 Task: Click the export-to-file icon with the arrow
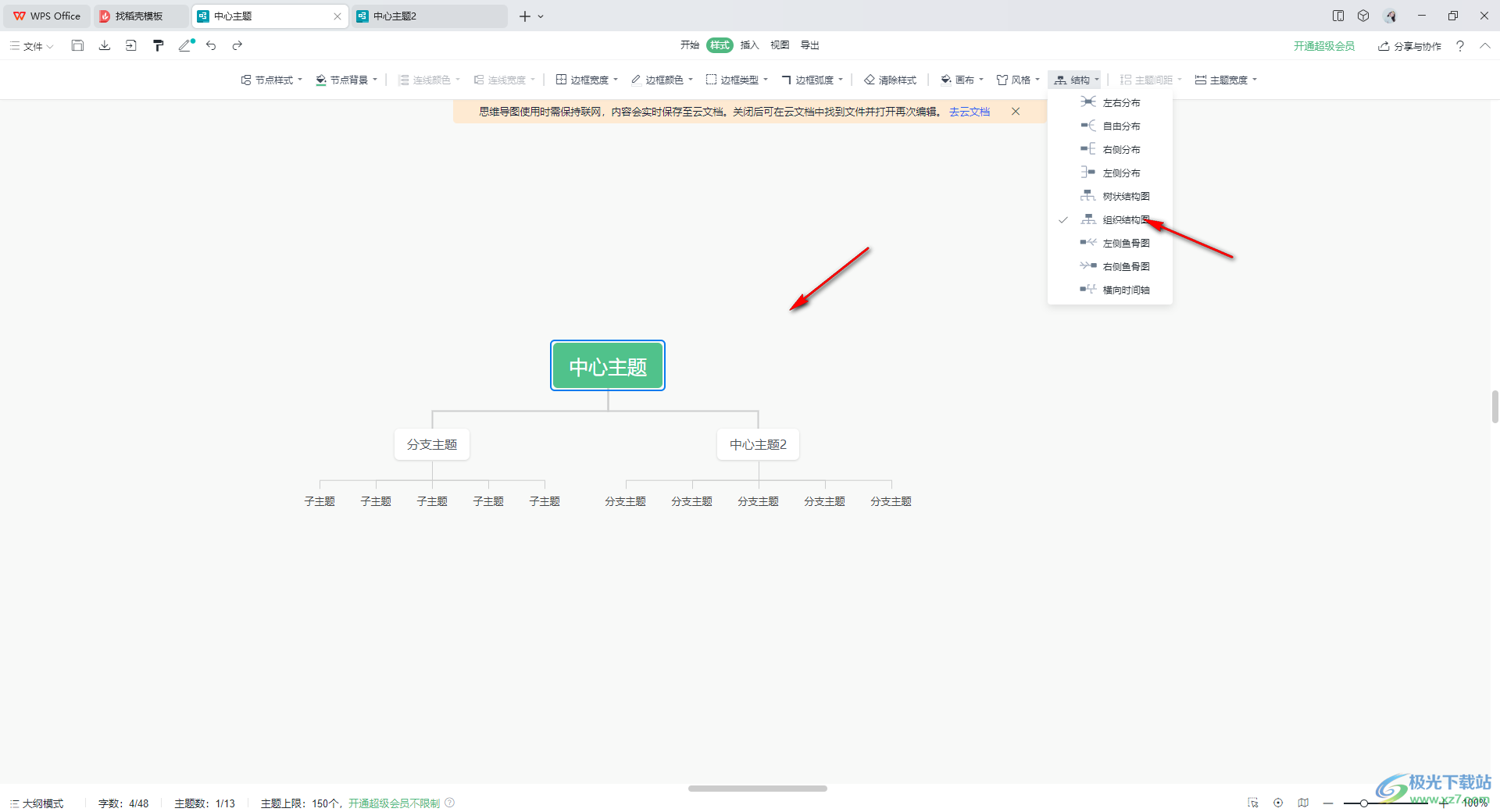pyautogui.click(x=131, y=46)
